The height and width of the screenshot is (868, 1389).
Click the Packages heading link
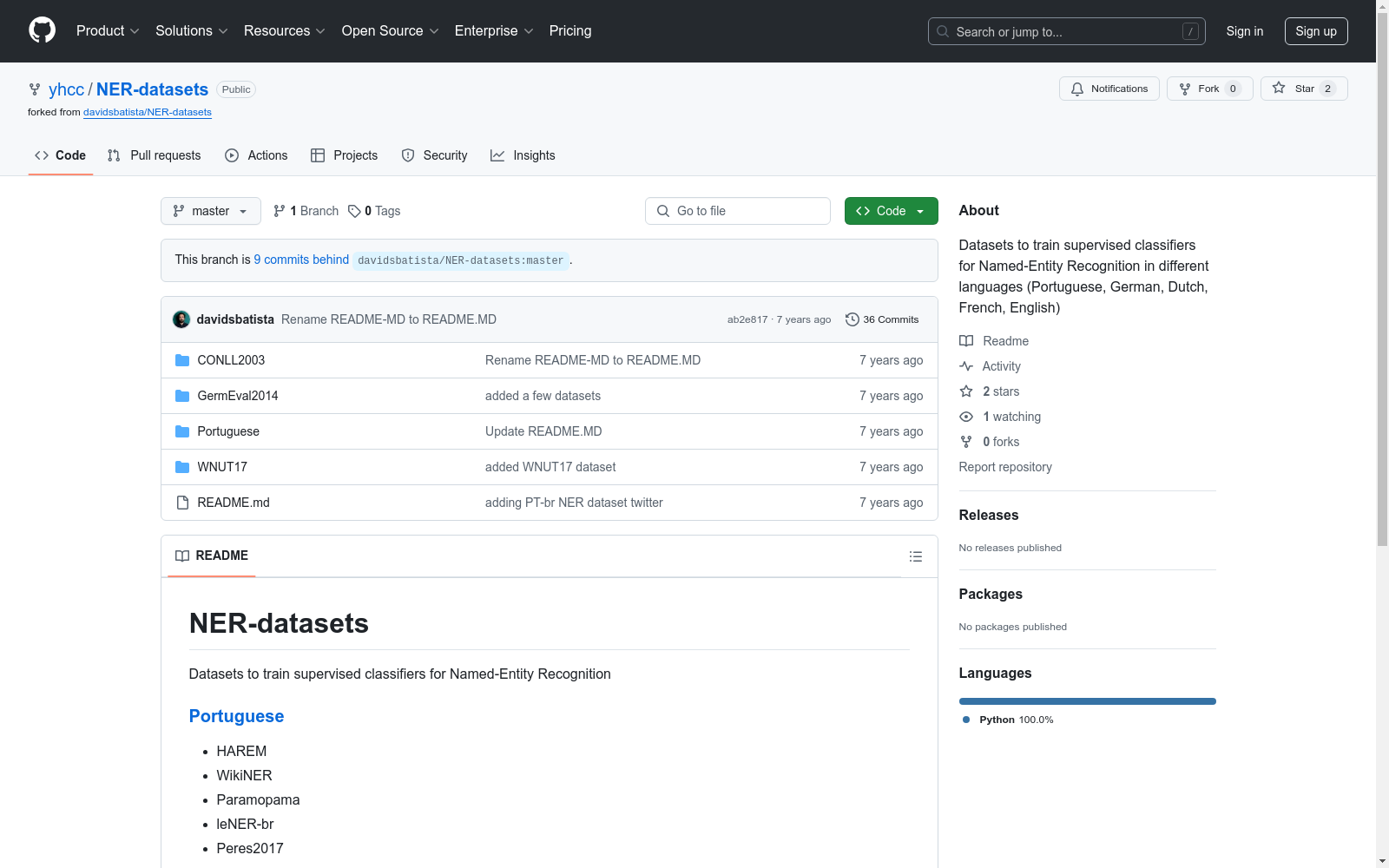991,594
